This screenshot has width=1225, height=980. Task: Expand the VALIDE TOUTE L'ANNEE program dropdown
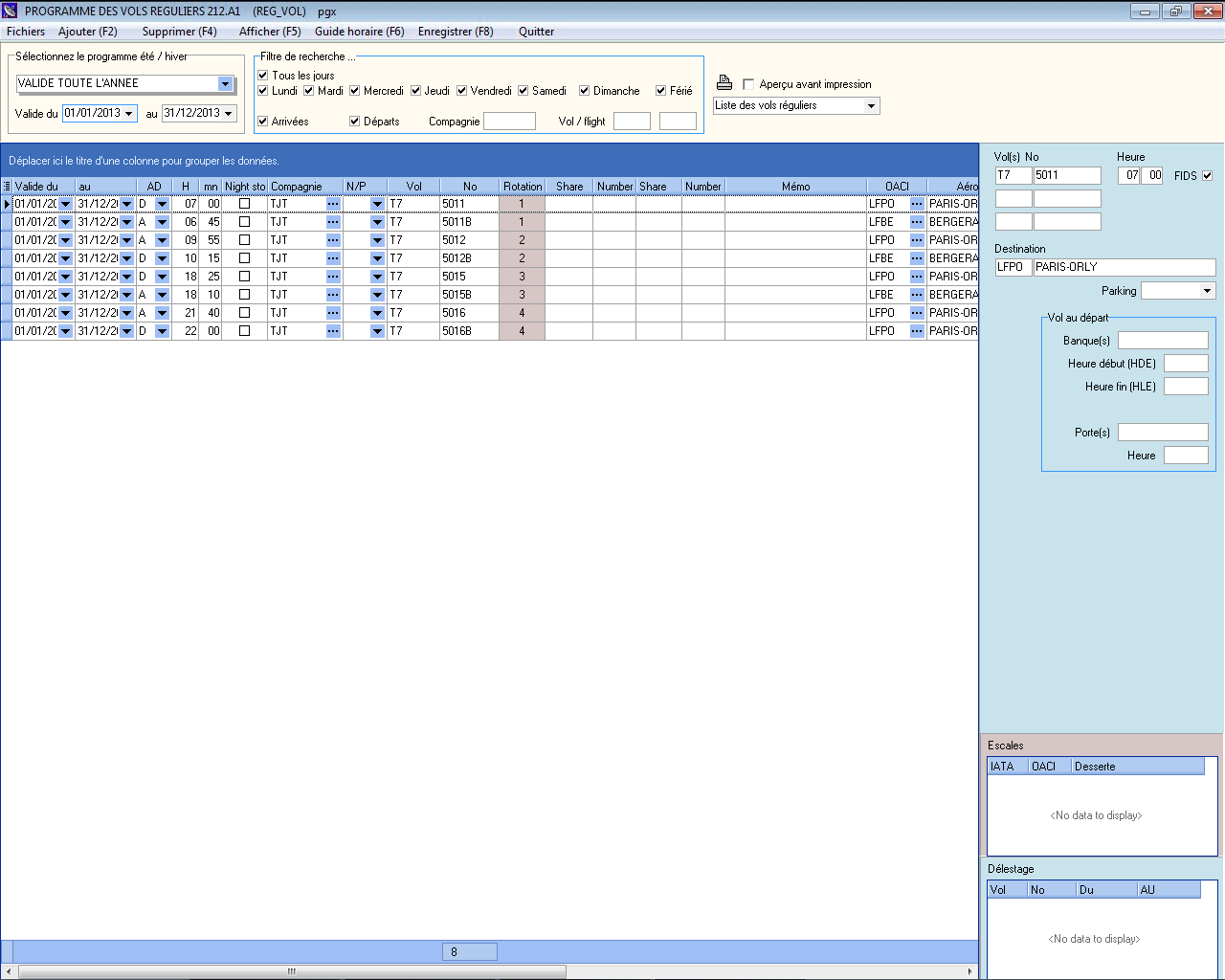(x=225, y=84)
